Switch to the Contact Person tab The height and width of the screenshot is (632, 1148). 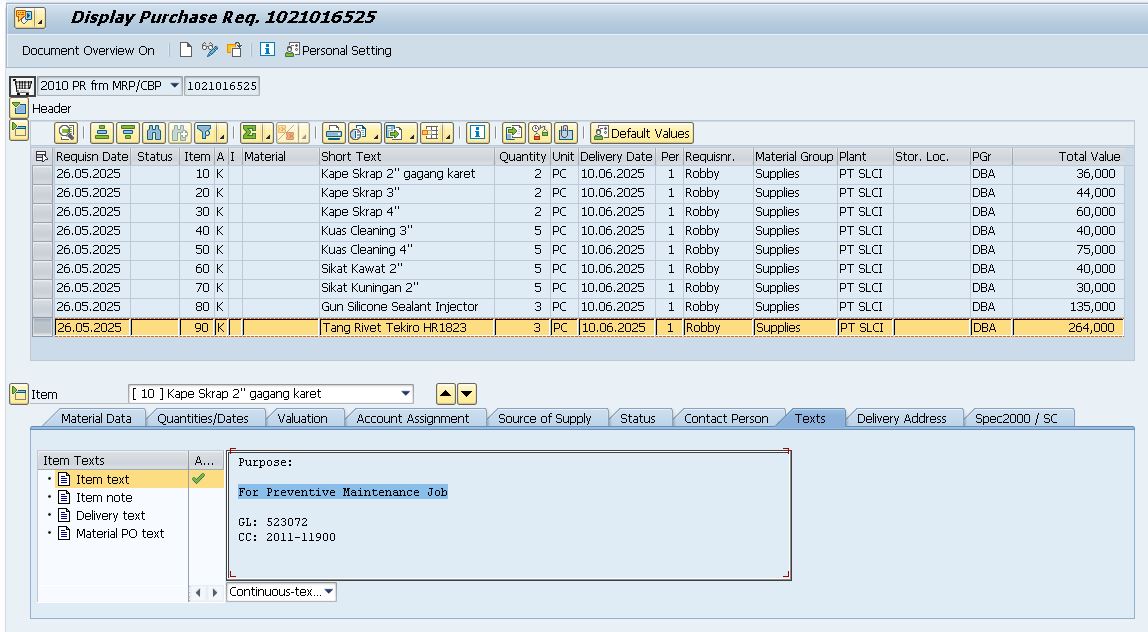pos(726,418)
